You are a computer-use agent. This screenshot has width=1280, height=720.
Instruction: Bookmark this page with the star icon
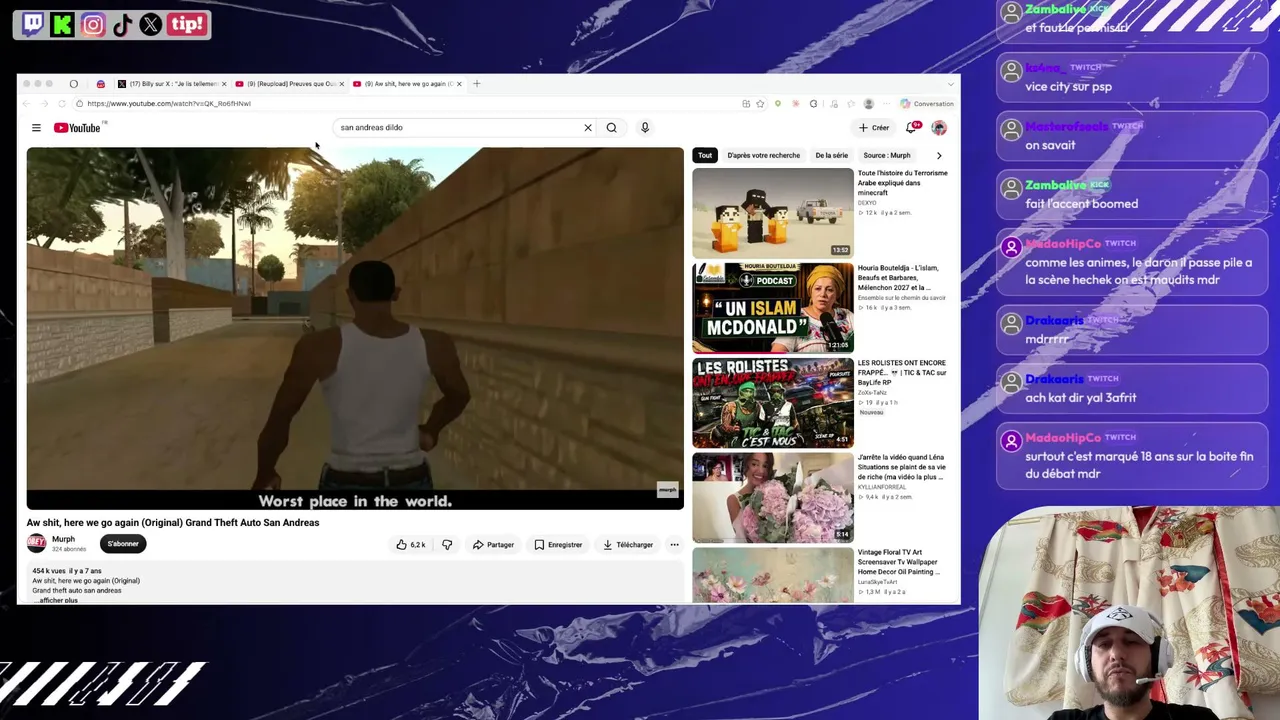[x=760, y=104]
